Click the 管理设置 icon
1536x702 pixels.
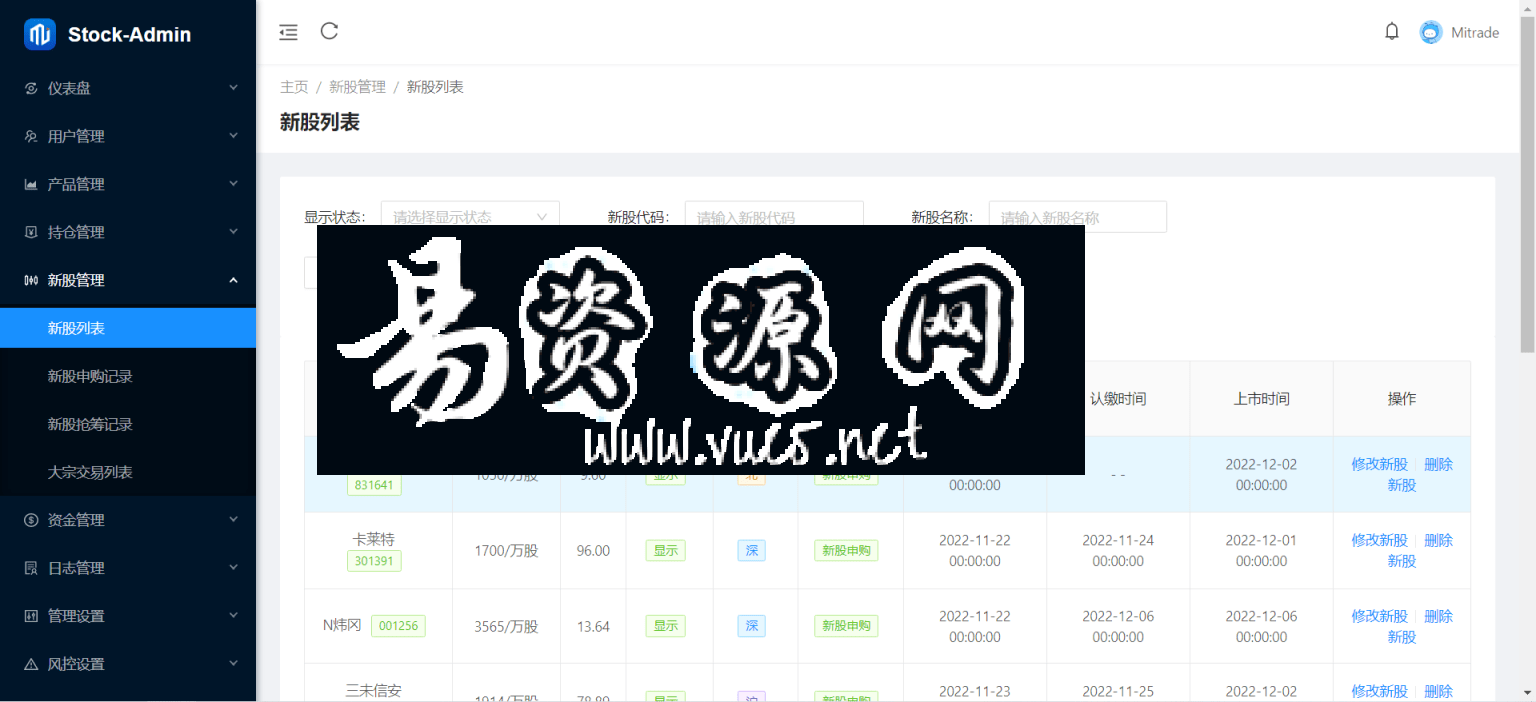pos(31,616)
